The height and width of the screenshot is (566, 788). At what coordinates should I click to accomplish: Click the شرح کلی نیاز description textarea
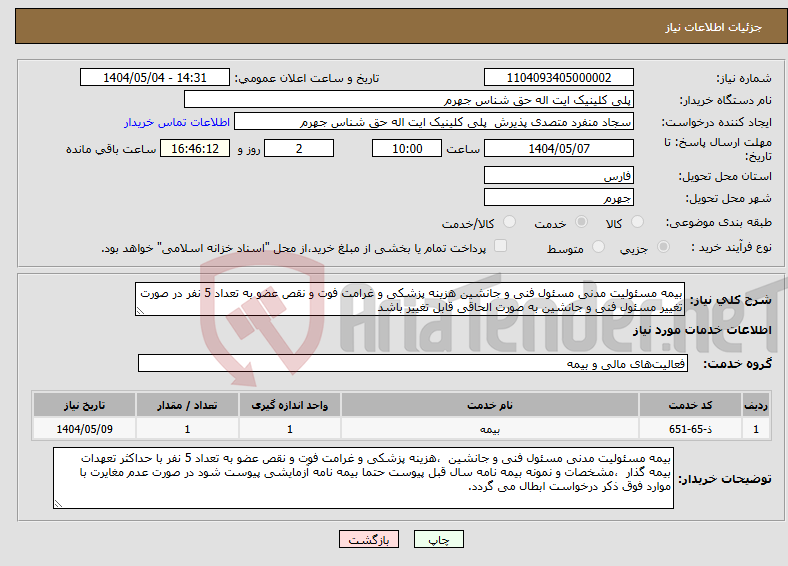410,299
